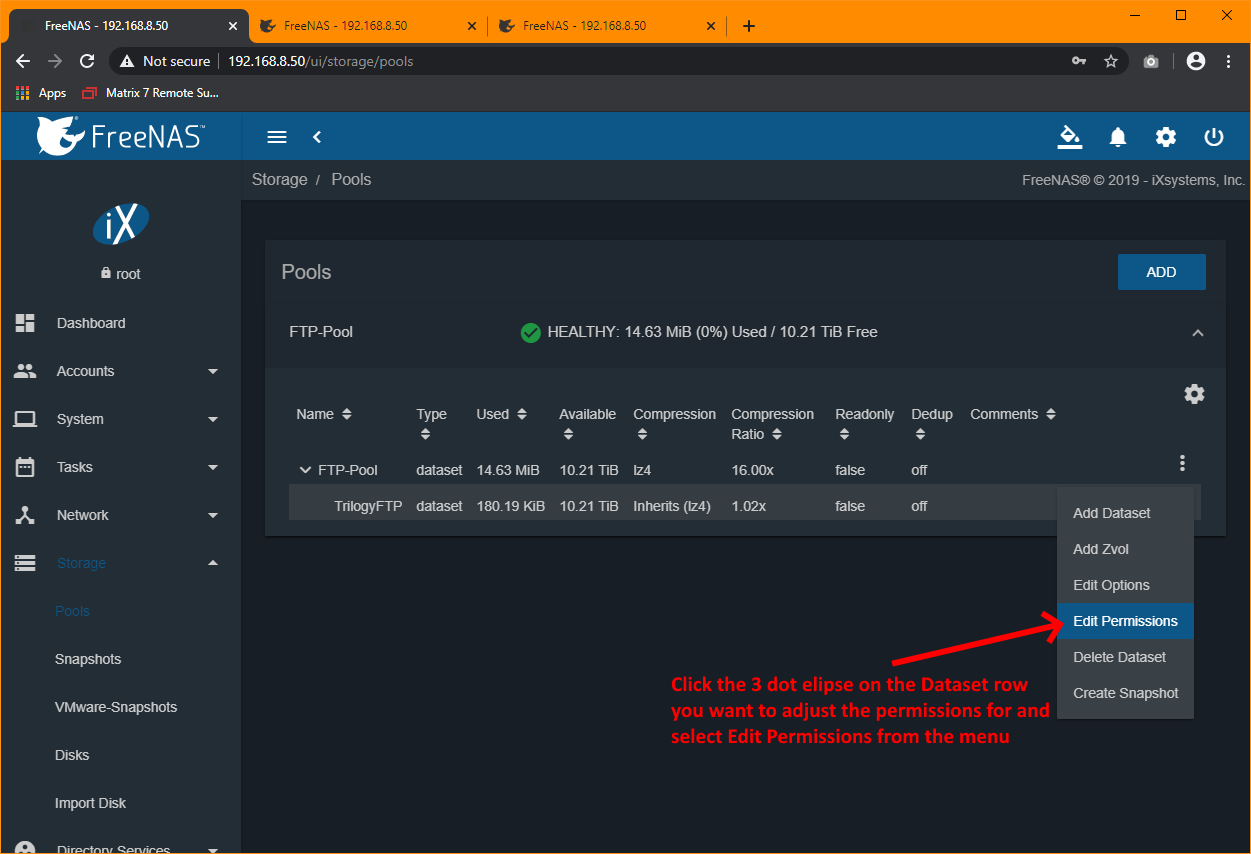Open Import Disk in the sidebar
1251x854 pixels.
pos(90,803)
